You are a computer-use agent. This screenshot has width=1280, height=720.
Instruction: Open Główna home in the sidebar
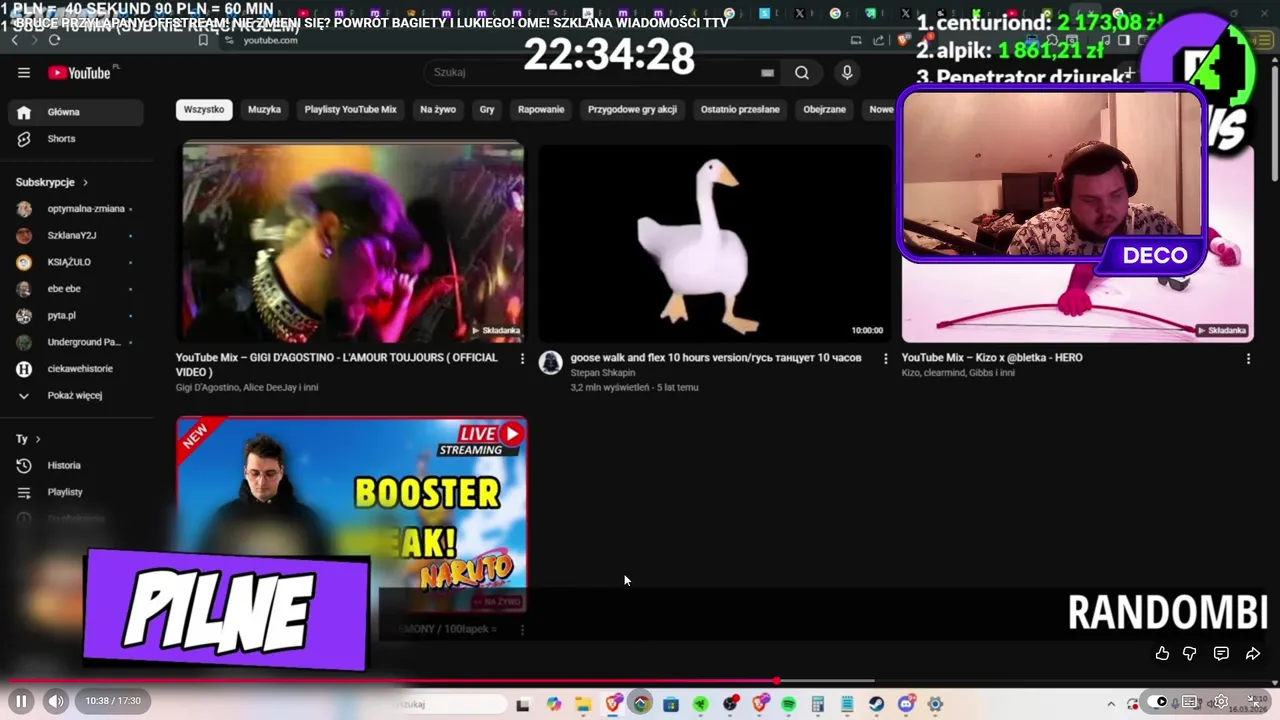(76, 112)
